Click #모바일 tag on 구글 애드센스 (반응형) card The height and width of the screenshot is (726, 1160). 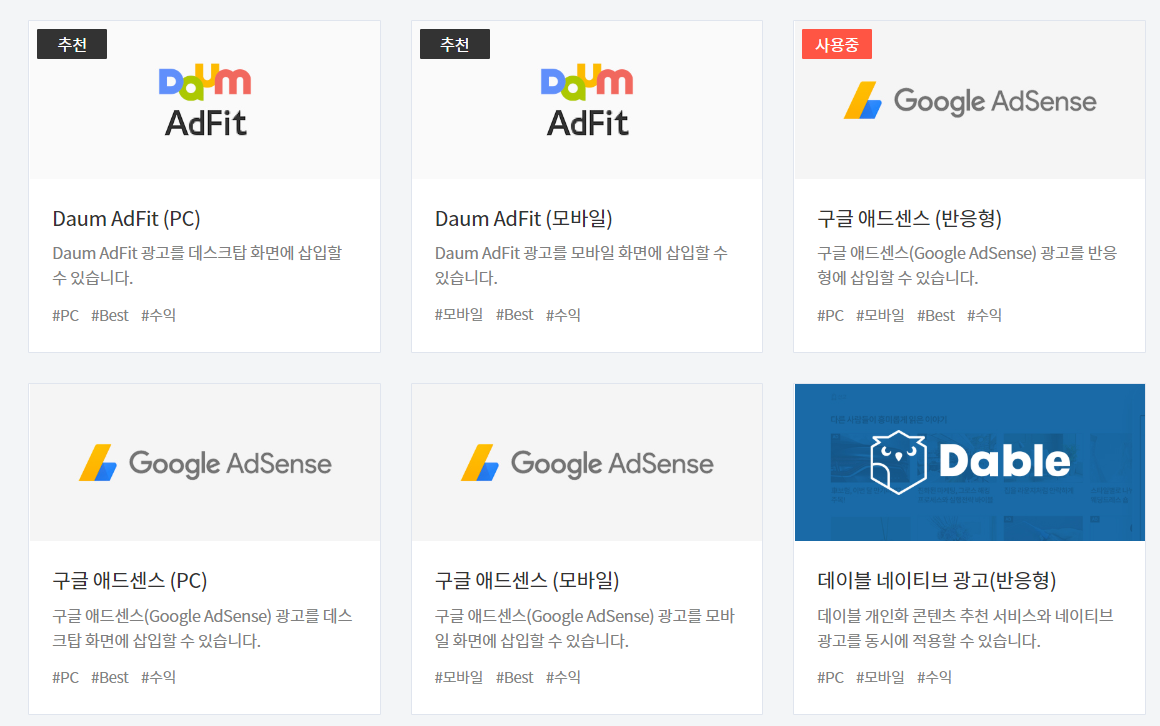point(880,315)
